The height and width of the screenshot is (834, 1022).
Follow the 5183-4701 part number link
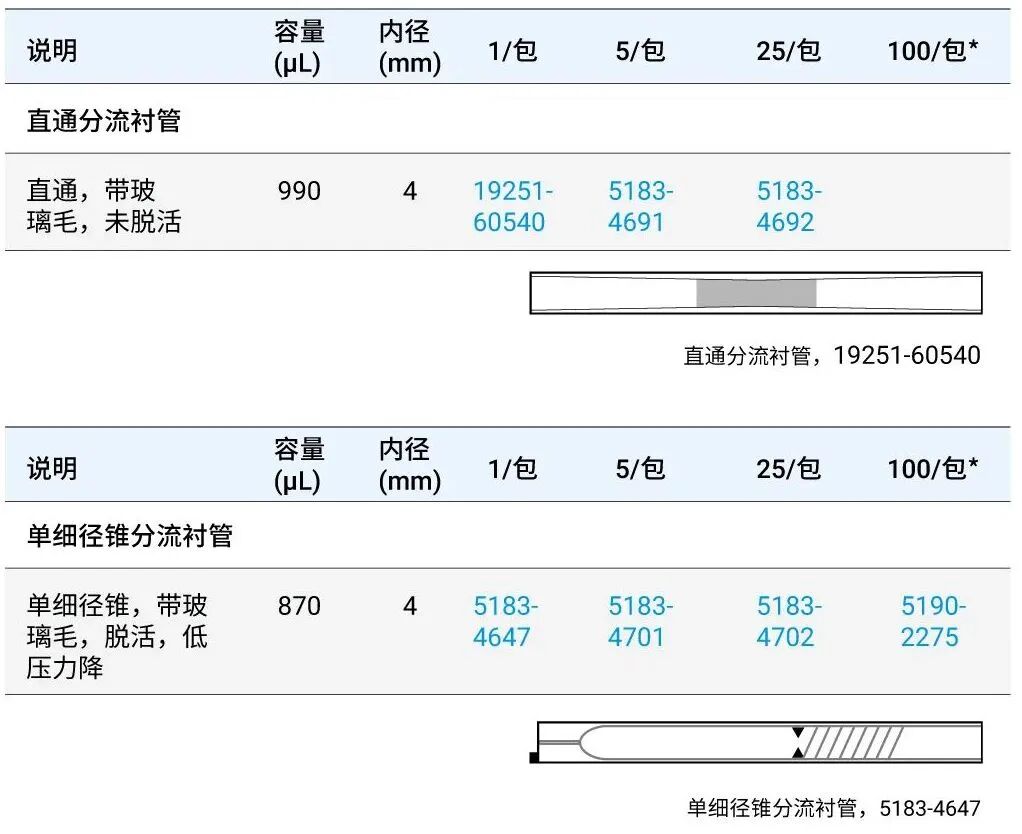coord(640,621)
